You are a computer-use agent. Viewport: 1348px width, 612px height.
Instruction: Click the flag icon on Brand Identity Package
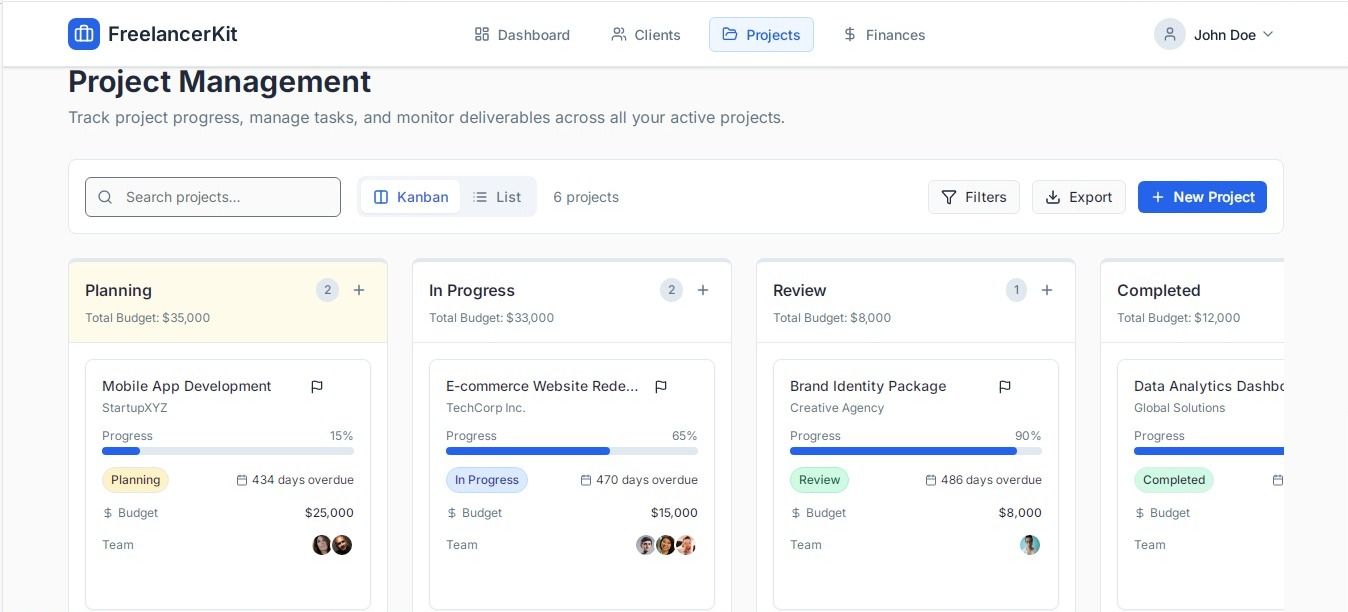[1005, 387]
